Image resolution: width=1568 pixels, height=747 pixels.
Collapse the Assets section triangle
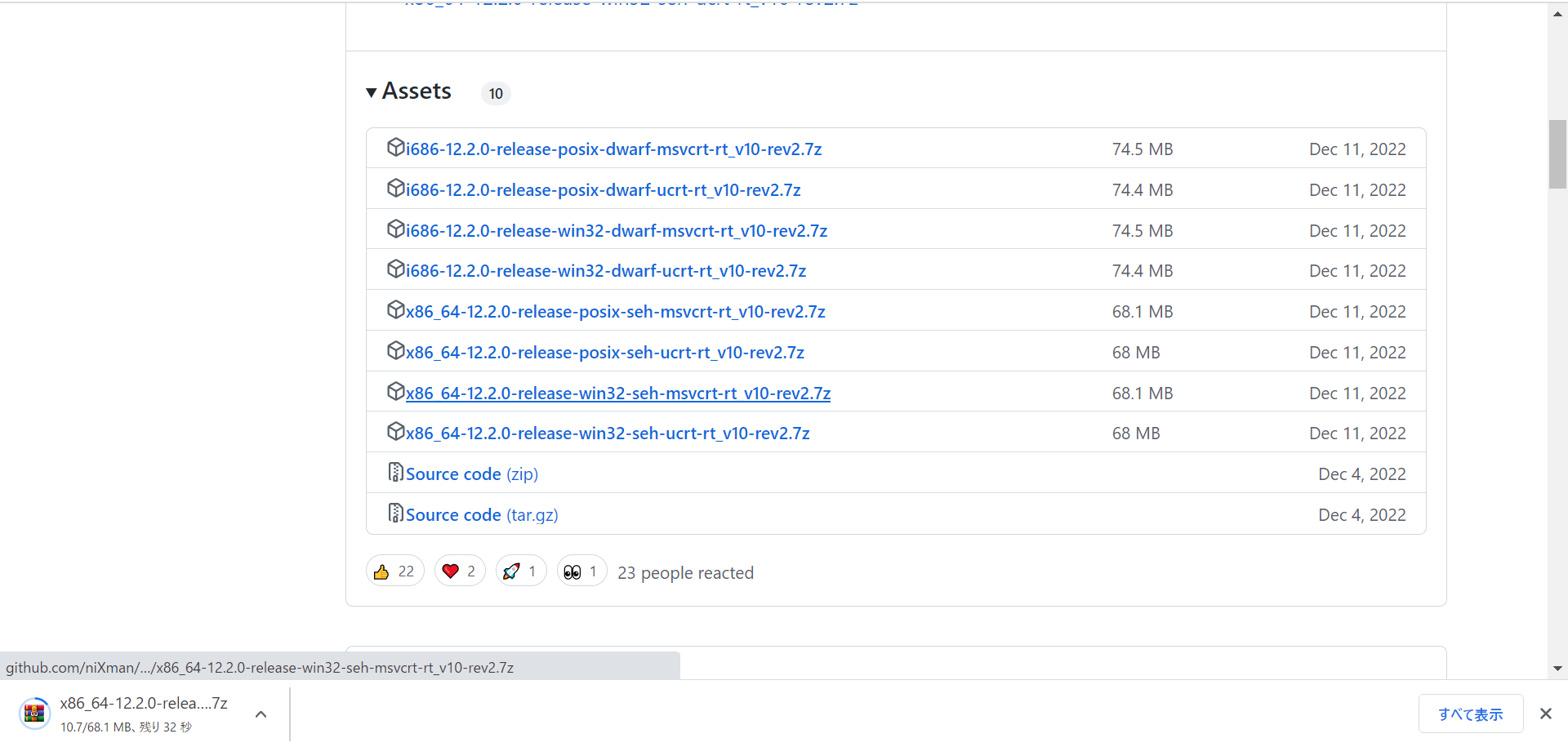(x=372, y=92)
